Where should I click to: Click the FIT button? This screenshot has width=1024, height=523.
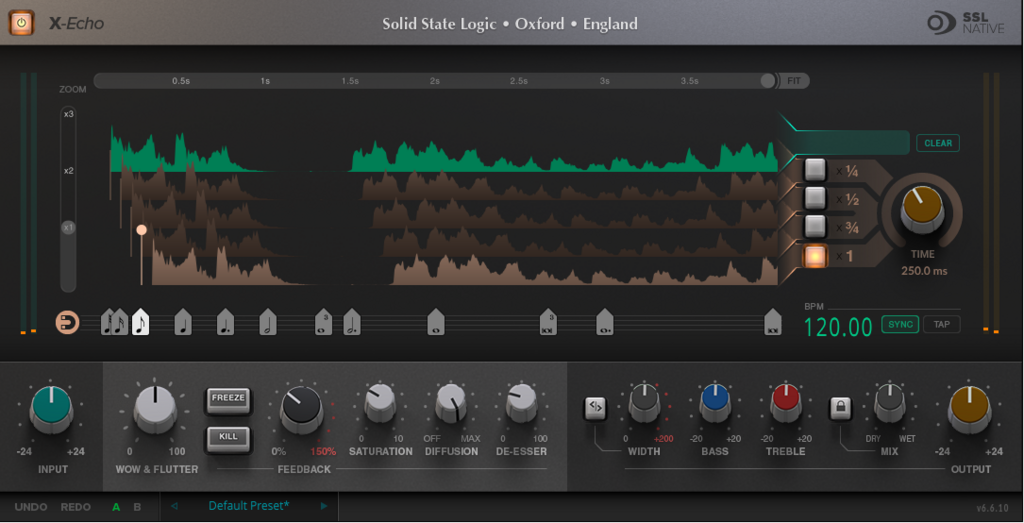pos(794,81)
